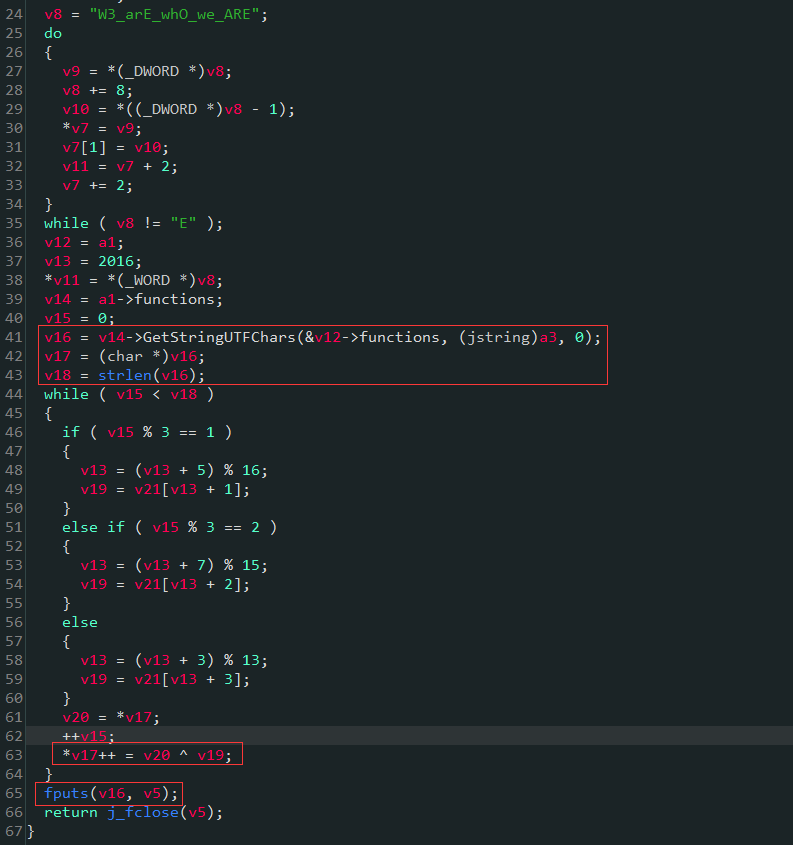The height and width of the screenshot is (845, 793).
Task: Click line number 53 in the gutter
Action: coord(13,565)
